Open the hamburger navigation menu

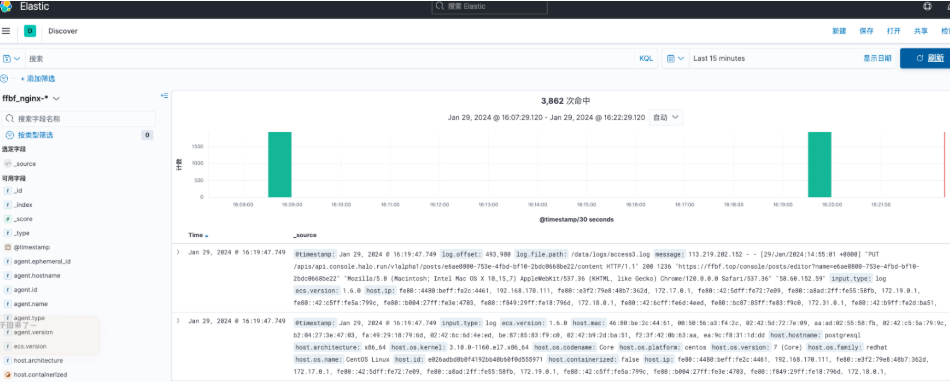[6, 31]
